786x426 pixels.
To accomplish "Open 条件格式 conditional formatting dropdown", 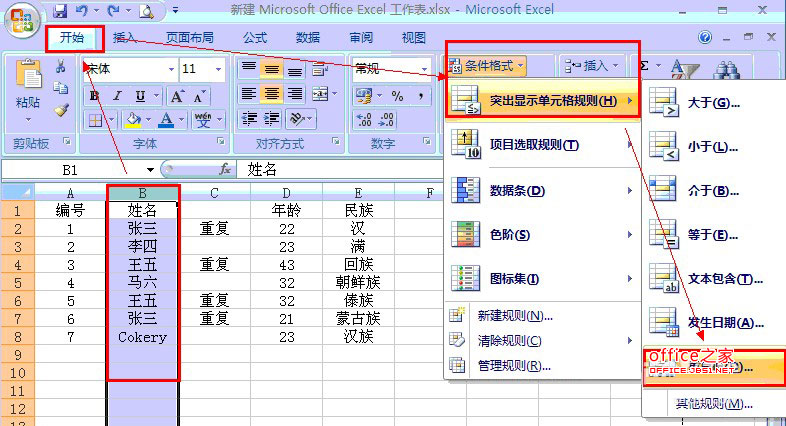I will 487,66.
